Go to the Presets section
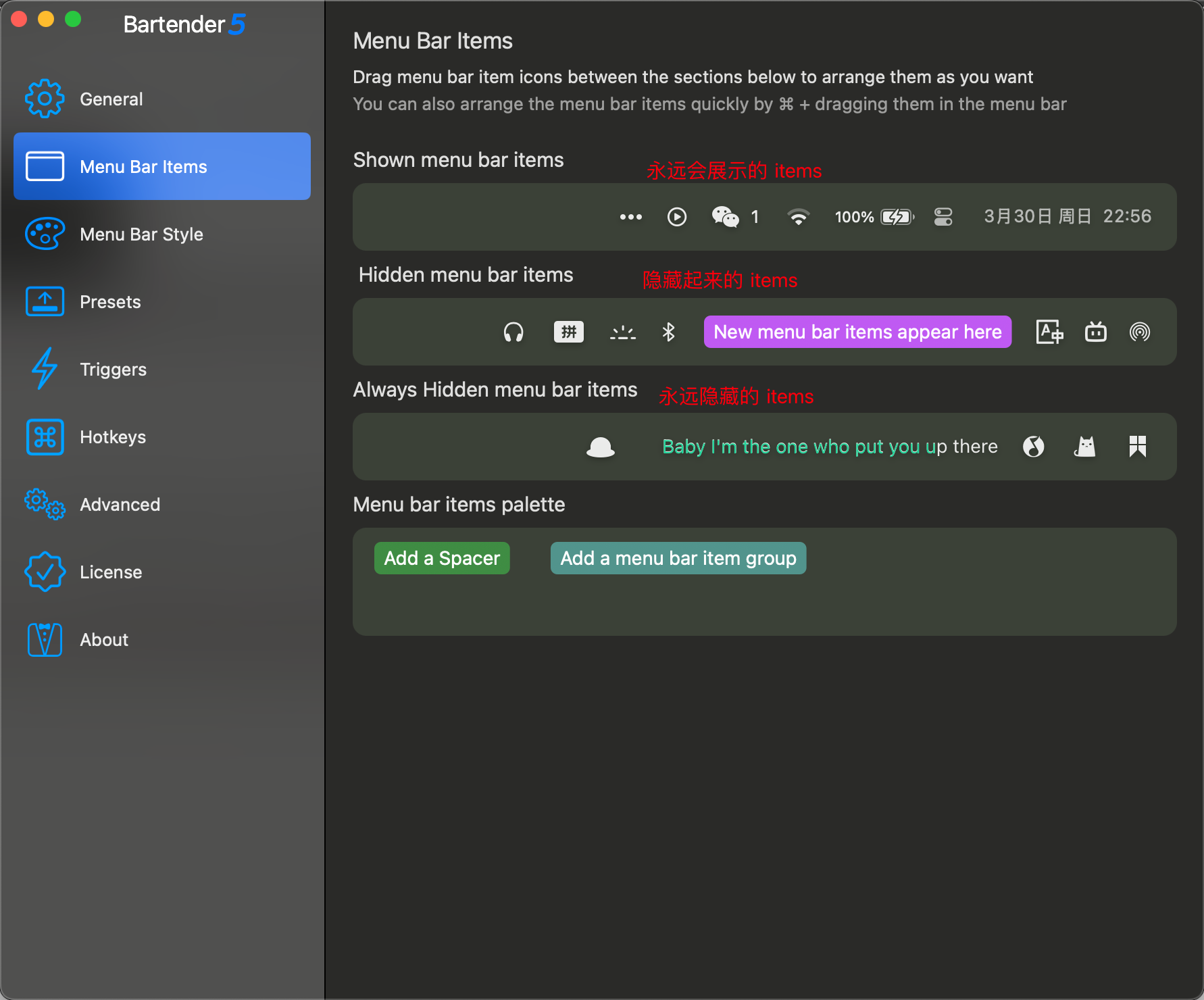Viewport: 1204px width, 1000px height. [x=162, y=301]
